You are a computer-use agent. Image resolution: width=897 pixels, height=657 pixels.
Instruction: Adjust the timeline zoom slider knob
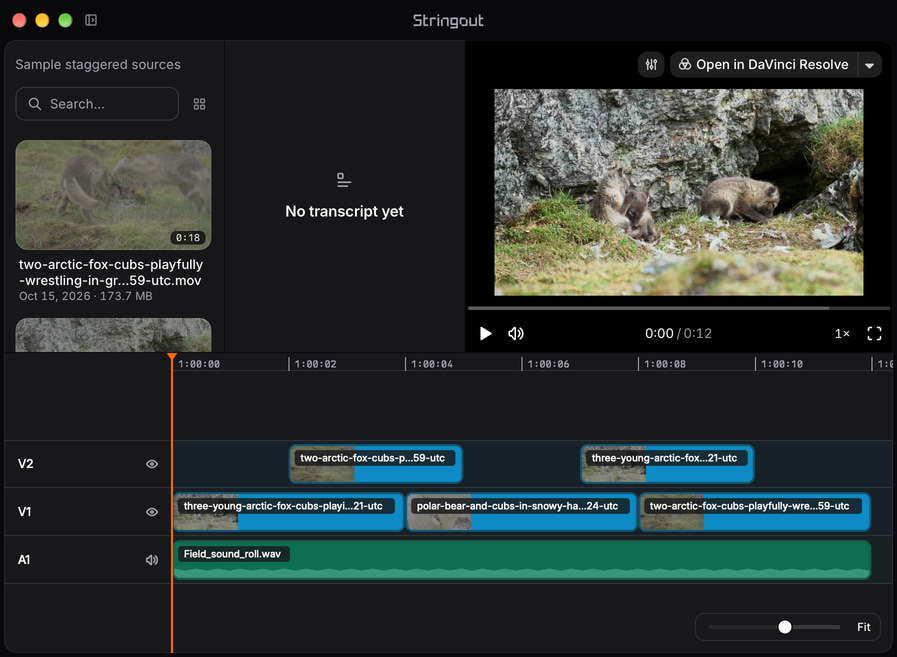point(785,627)
